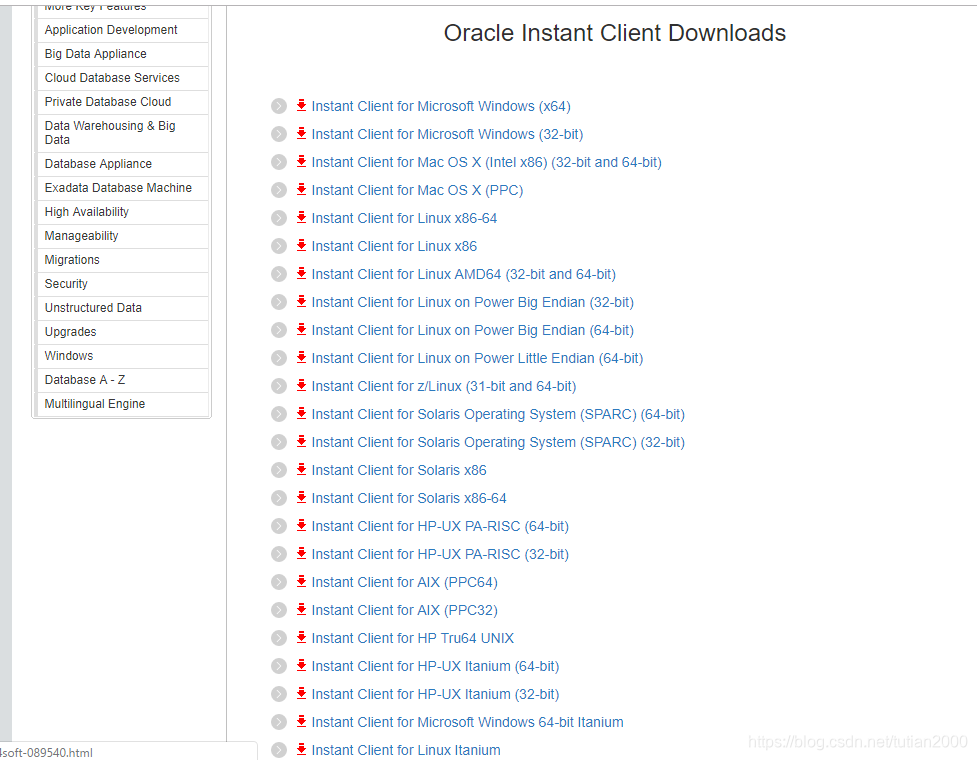Select Big Data Appliance in sidebar
The height and width of the screenshot is (760, 977).
(123, 54)
